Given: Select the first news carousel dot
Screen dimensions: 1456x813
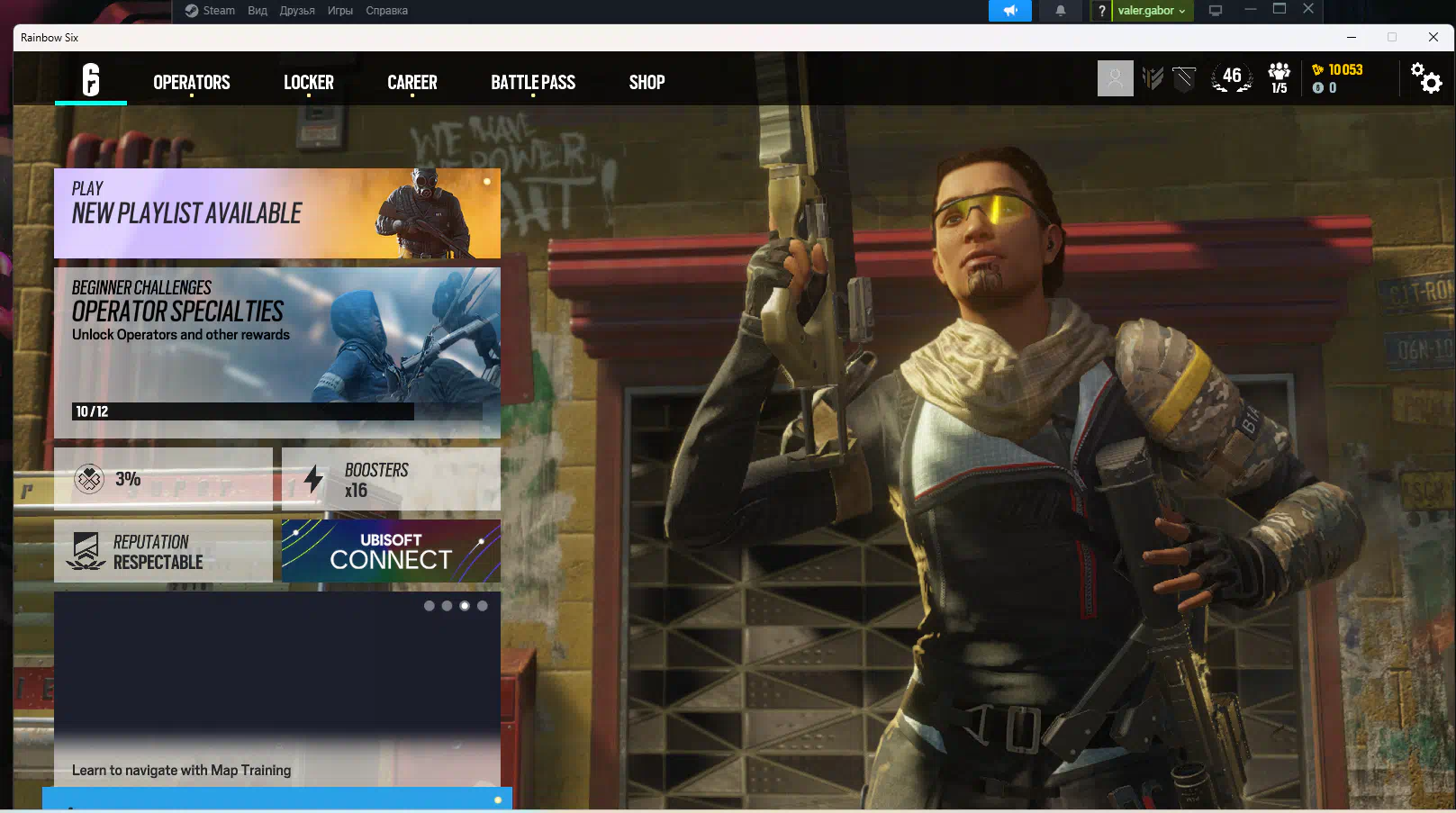Looking at the screenshot, I should [x=430, y=606].
